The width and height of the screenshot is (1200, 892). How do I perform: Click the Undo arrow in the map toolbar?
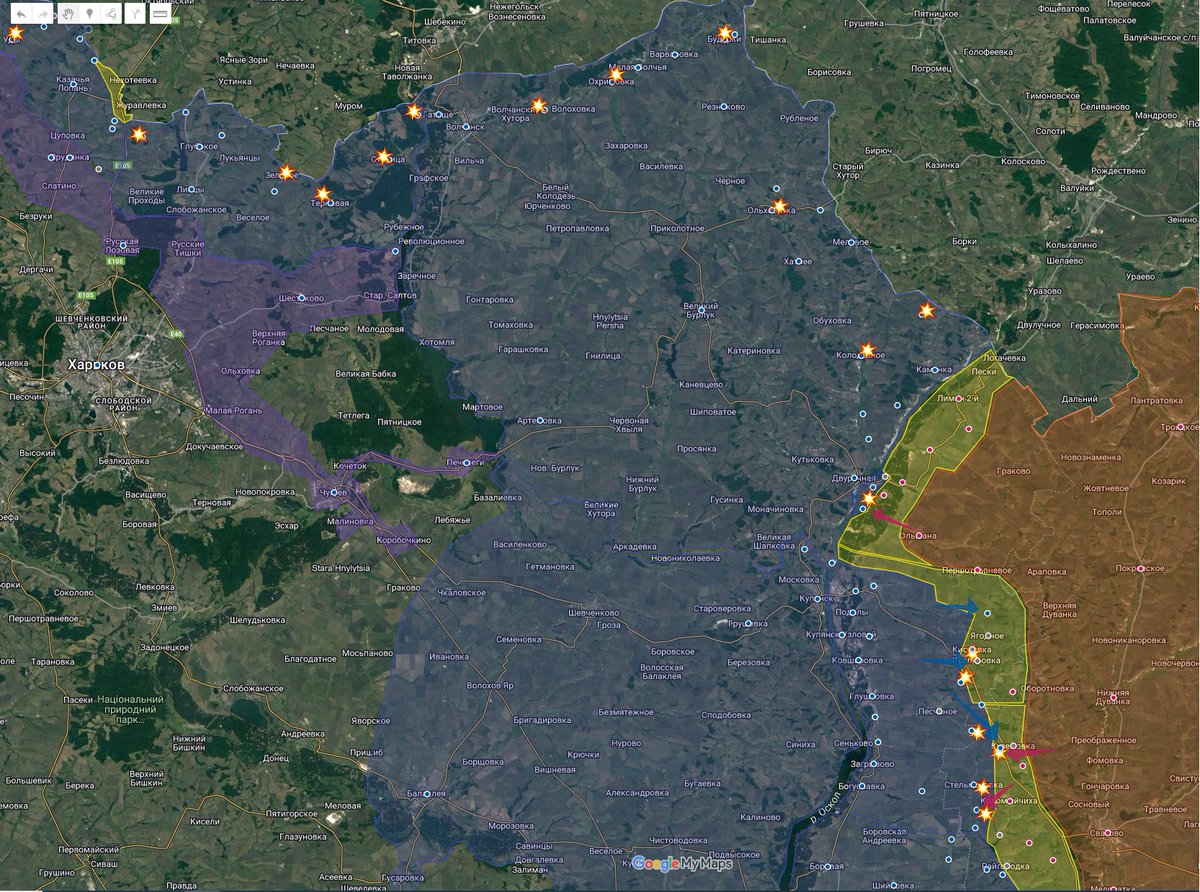coord(20,14)
